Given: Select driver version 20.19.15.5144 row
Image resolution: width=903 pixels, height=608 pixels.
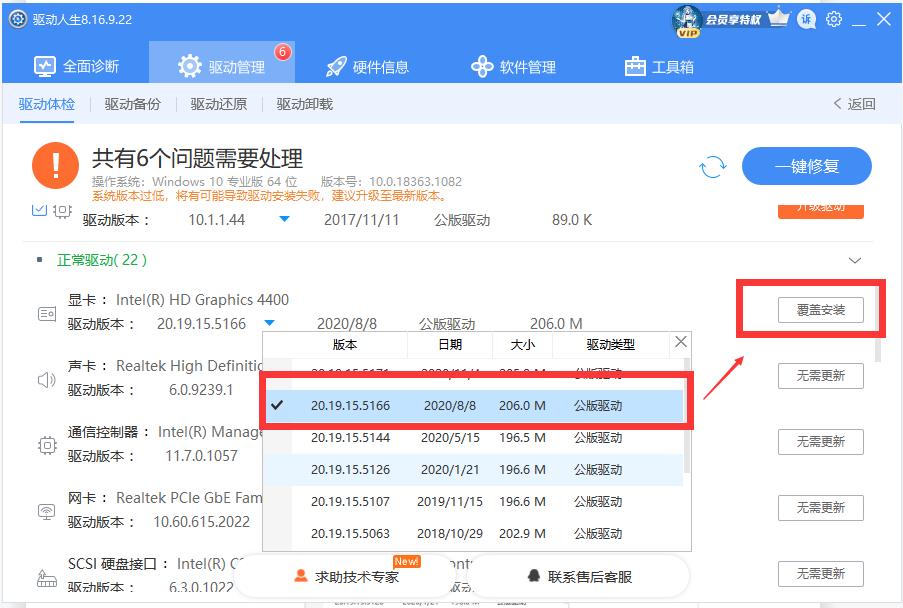Looking at the screenshot, I should [473, 438].
